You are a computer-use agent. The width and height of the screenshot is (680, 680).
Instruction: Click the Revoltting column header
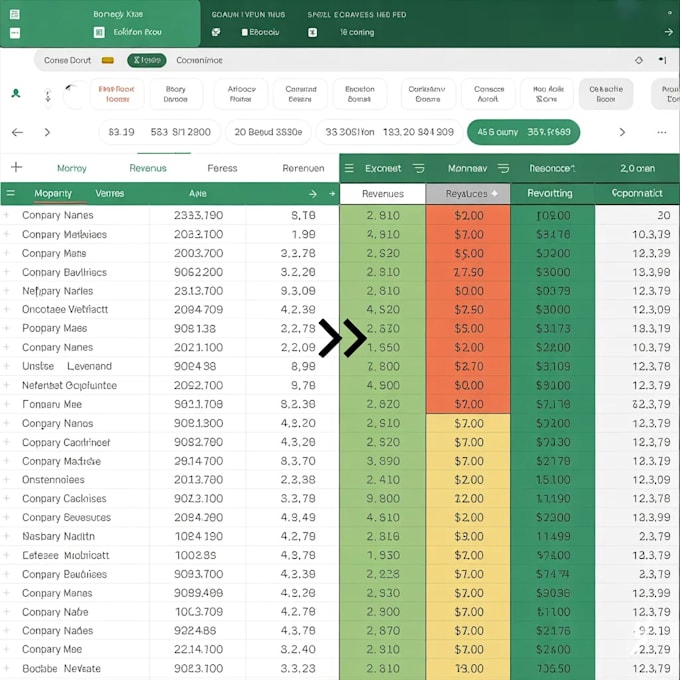553,193
